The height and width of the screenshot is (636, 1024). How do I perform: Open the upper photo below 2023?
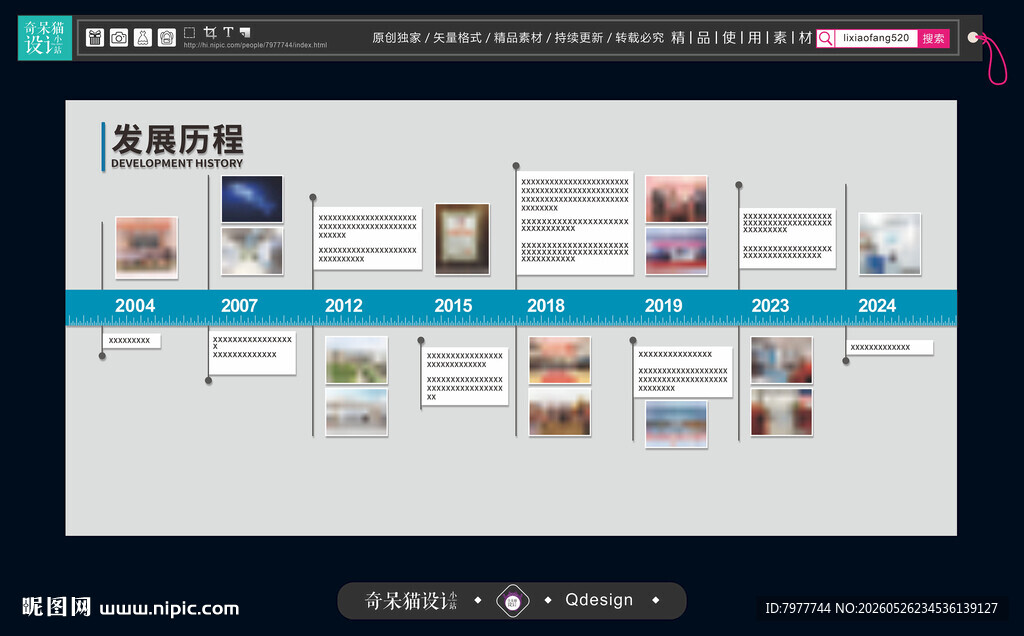tap(782, 360)
